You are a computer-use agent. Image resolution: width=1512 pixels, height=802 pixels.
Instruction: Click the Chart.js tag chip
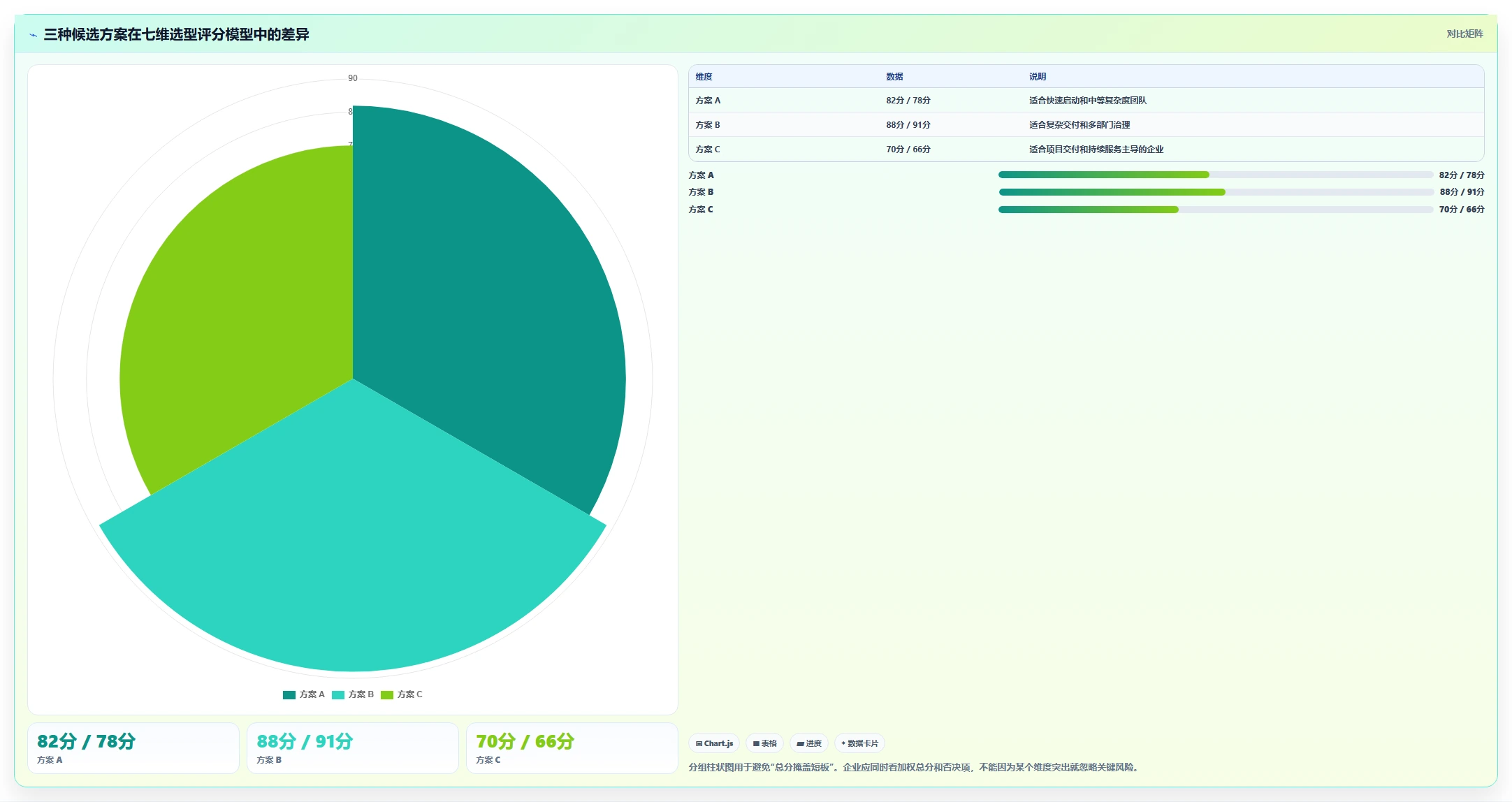(x=714, y=743)
